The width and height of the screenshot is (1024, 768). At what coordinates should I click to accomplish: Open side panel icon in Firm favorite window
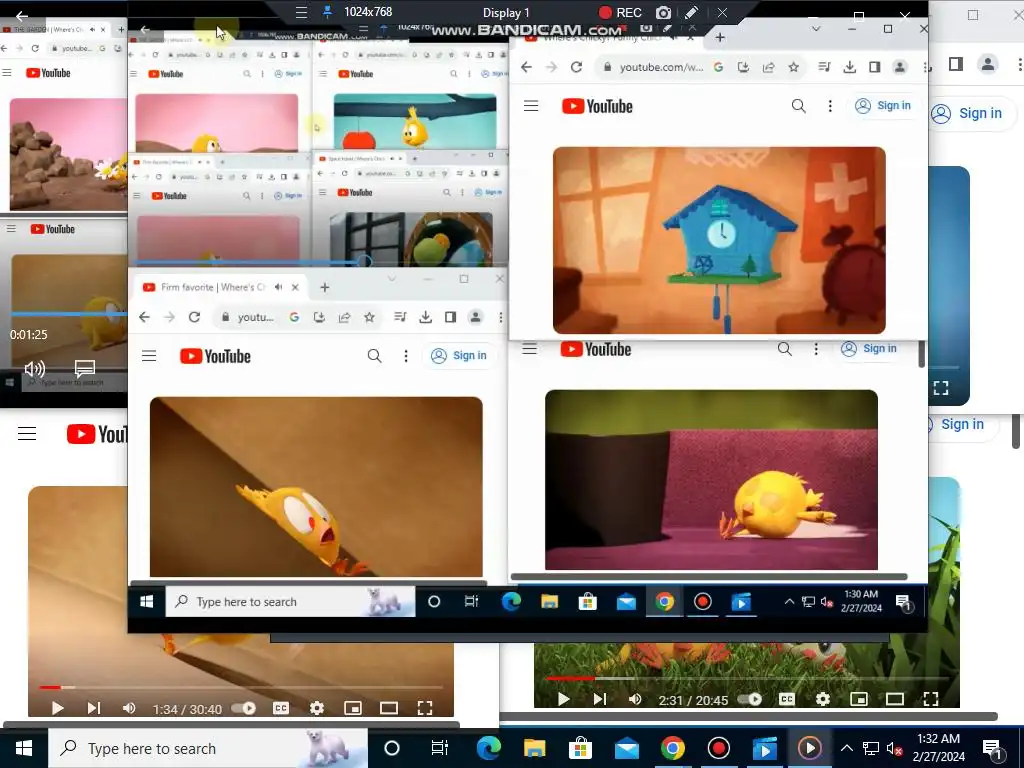[450, 317]
